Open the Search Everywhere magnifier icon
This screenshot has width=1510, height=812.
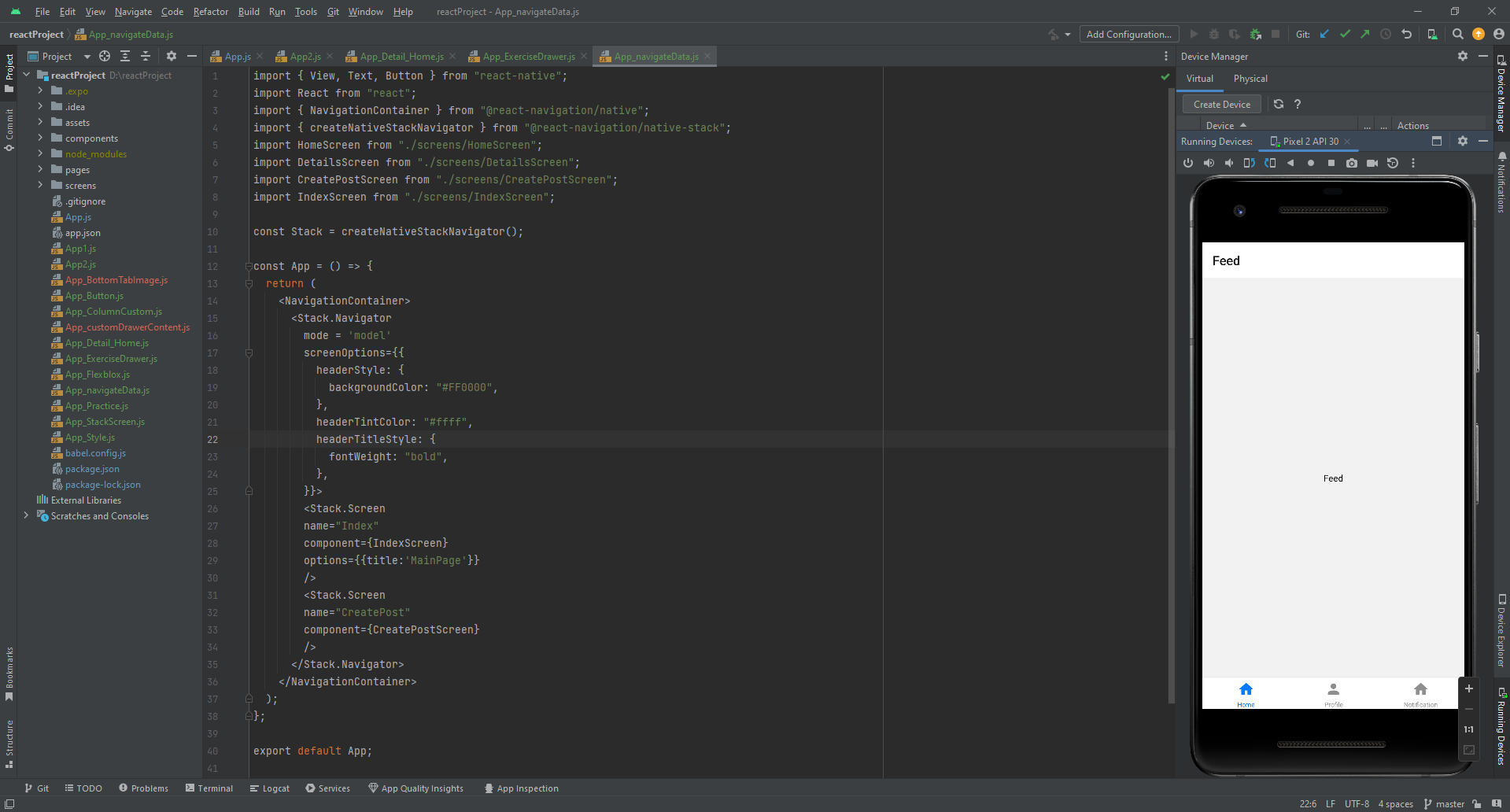click(x=1458, y=34)
